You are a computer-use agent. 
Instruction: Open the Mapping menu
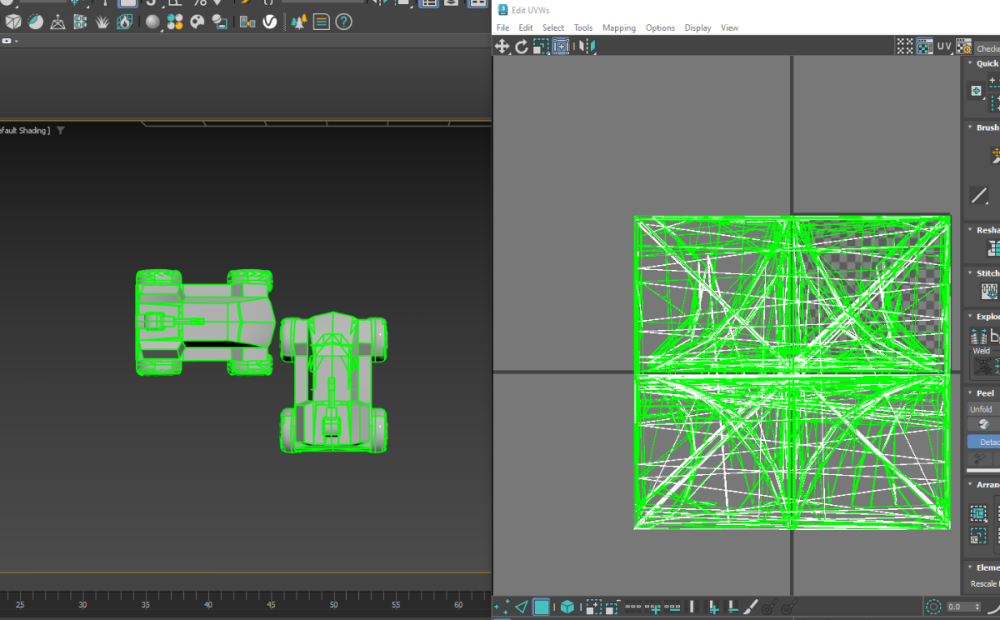(x=618, y=28)
